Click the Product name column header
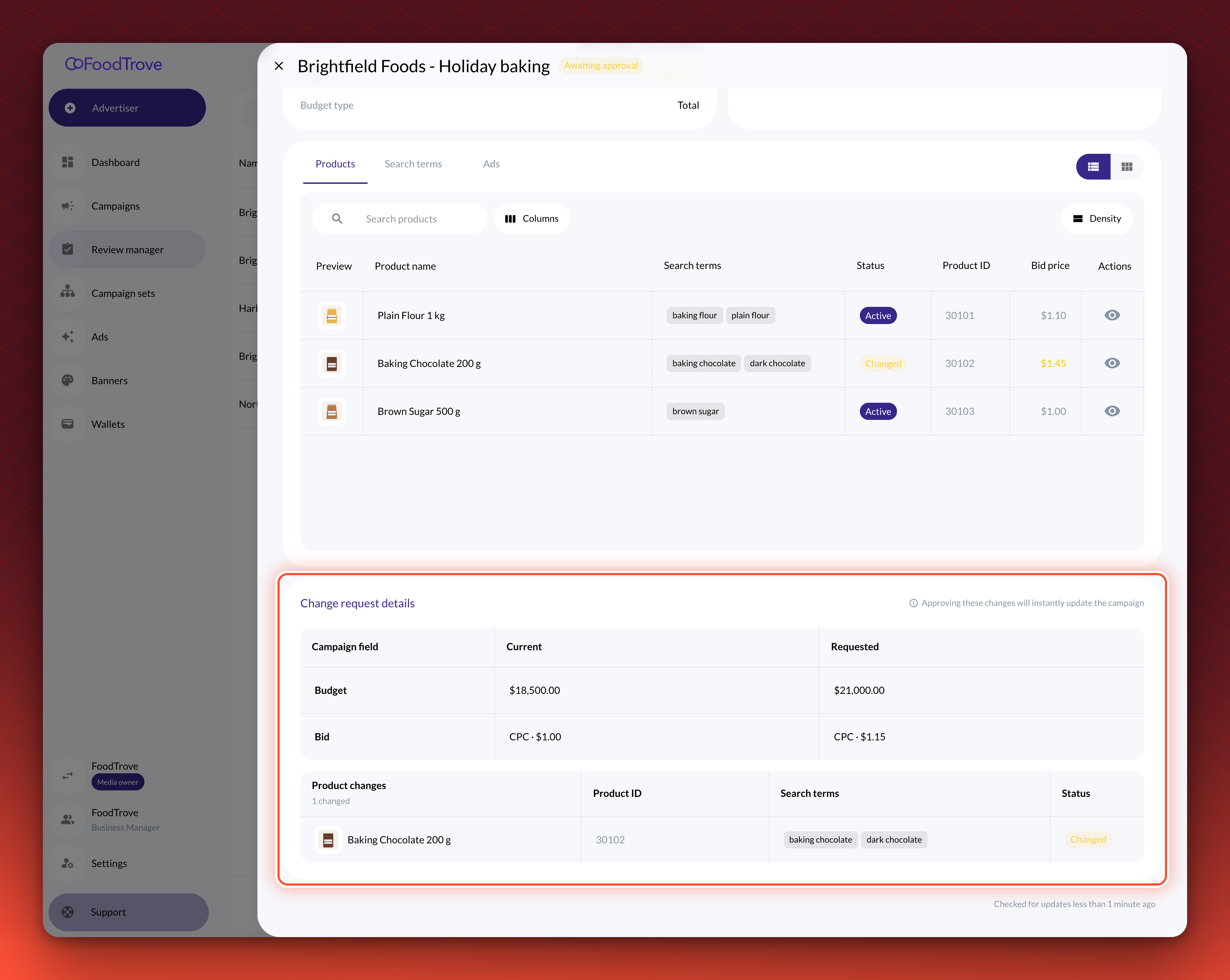 (405, 266)
